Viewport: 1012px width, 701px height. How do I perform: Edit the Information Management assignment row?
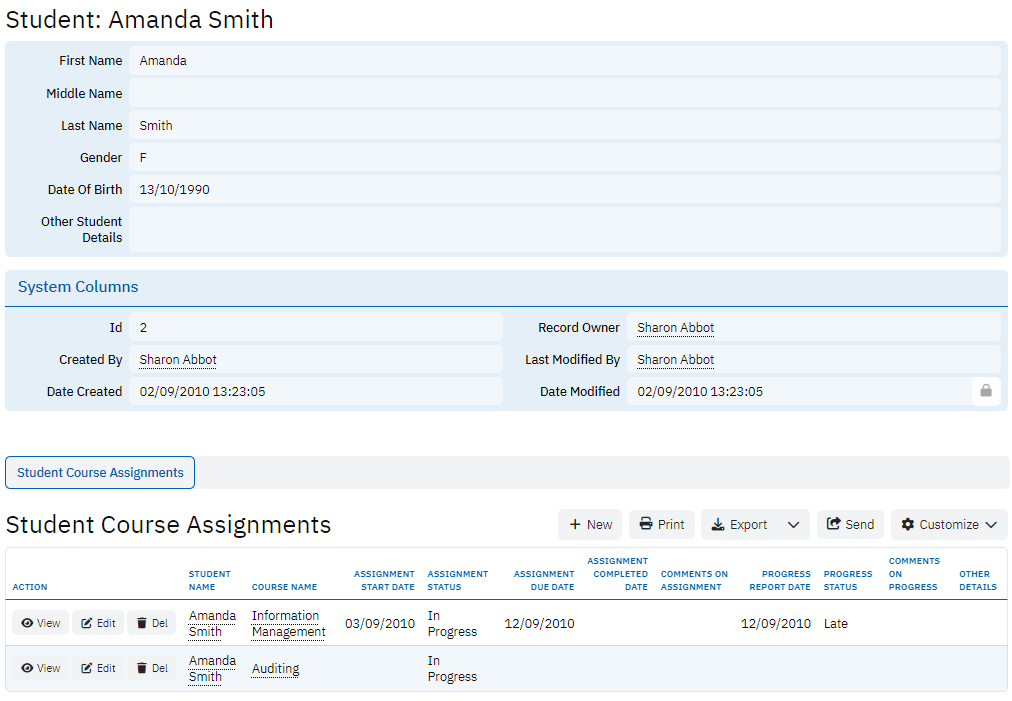click(98, 623)
